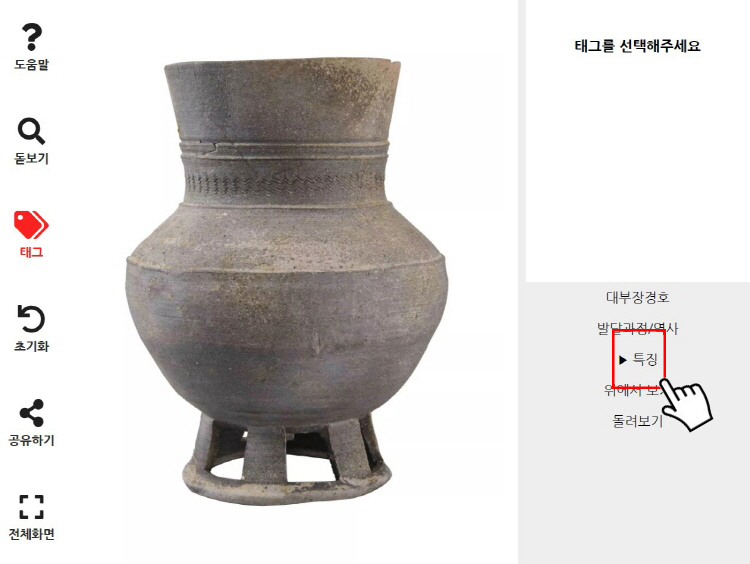The height and width of the screenshot is (564, 750).
Task: Click the 돋보기 text label
Action: 32,158
